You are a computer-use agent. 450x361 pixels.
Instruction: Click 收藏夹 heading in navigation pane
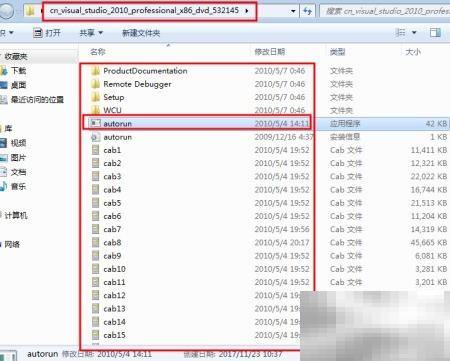click(x=16, y=56)
